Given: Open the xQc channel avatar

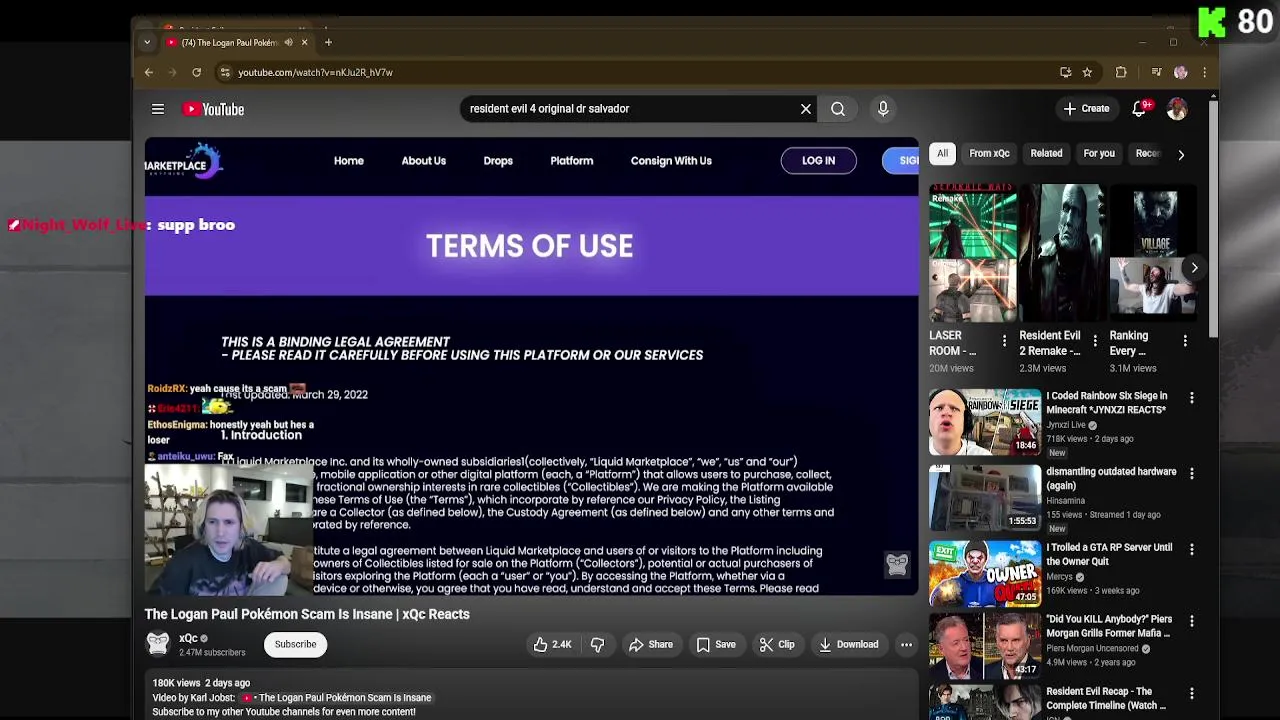Looking at the screenshot, I should click(158, 644).
